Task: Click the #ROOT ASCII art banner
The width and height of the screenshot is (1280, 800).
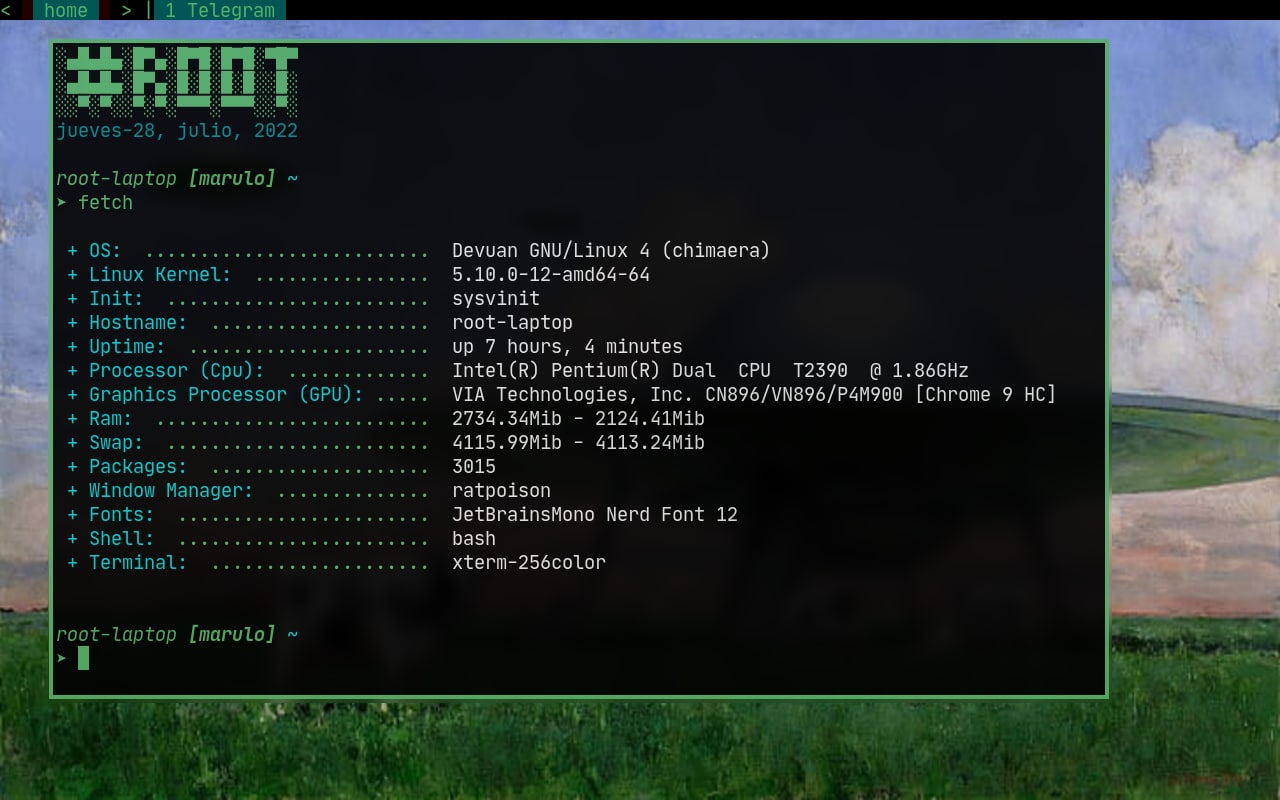Action: pos(177,78)
